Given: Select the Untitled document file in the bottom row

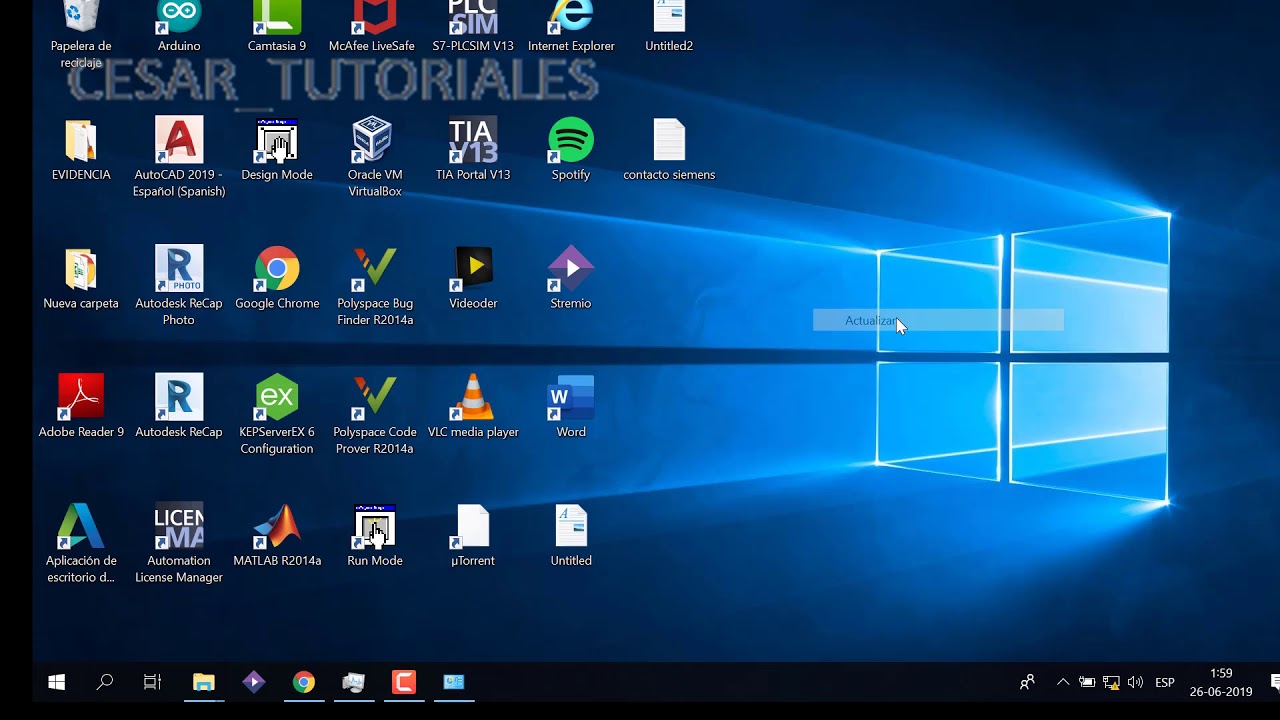Looking at the screenshot, I should (x=571, y=536).
